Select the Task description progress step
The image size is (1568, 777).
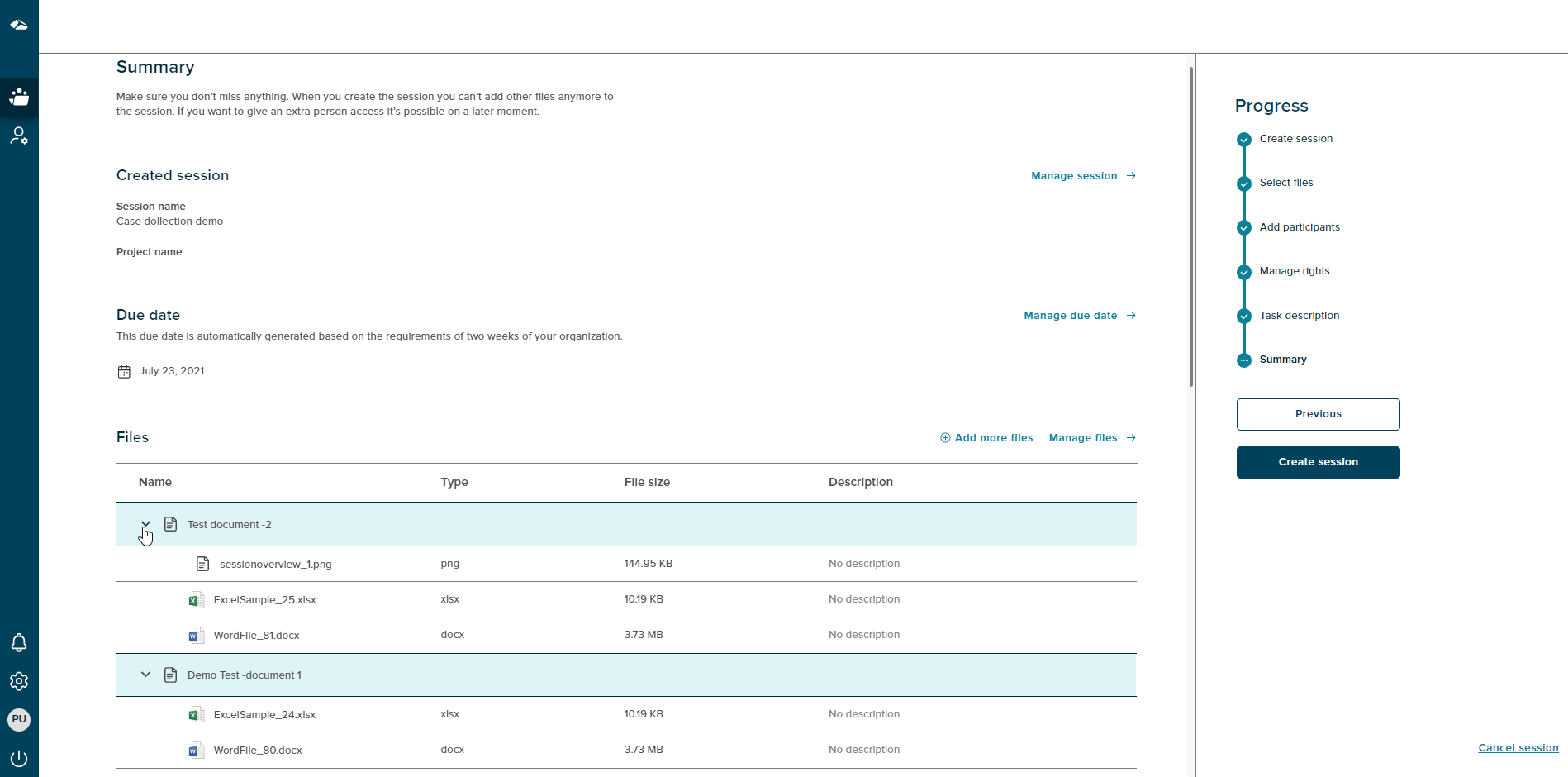point(1244,316)
